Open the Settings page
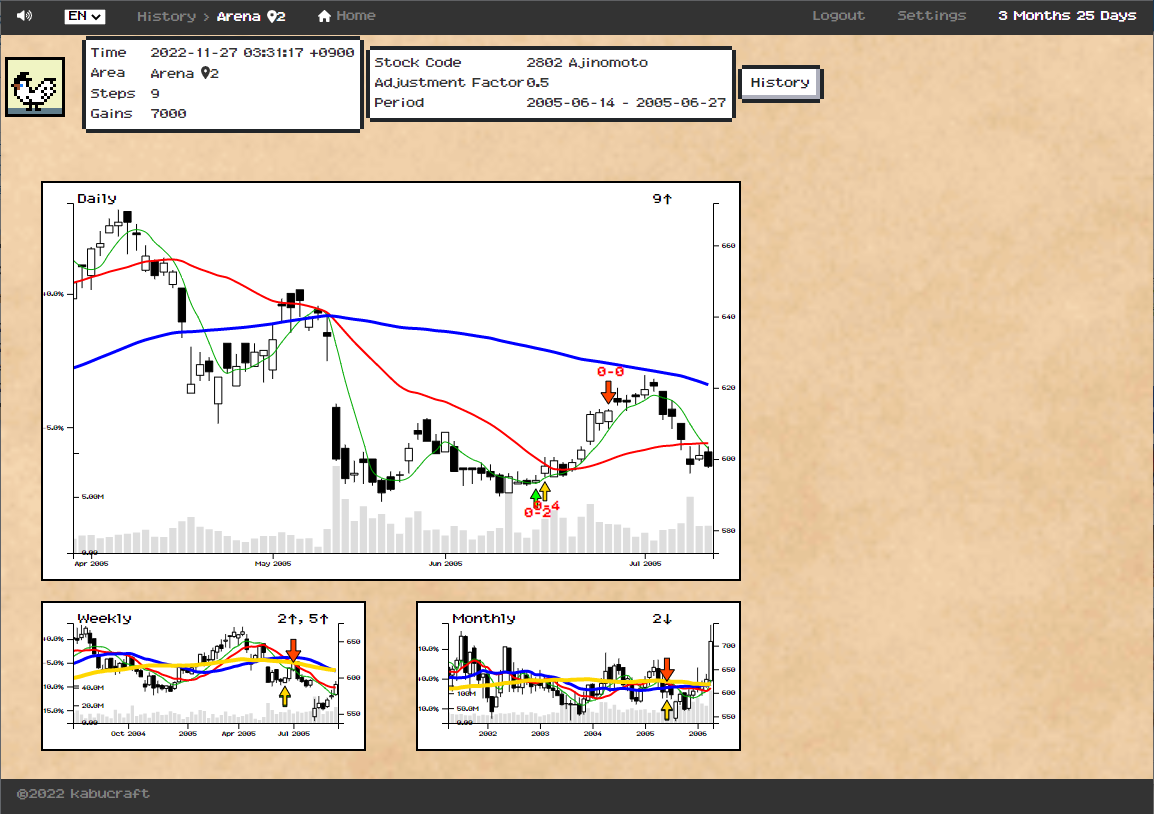 pyautogui.click(x=931, y=16)
